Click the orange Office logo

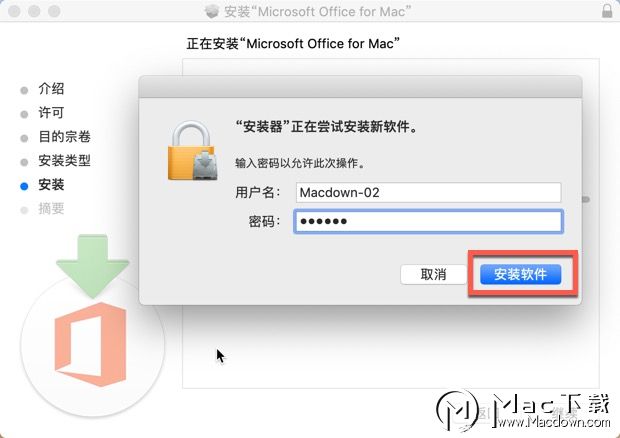coord(91,344)
